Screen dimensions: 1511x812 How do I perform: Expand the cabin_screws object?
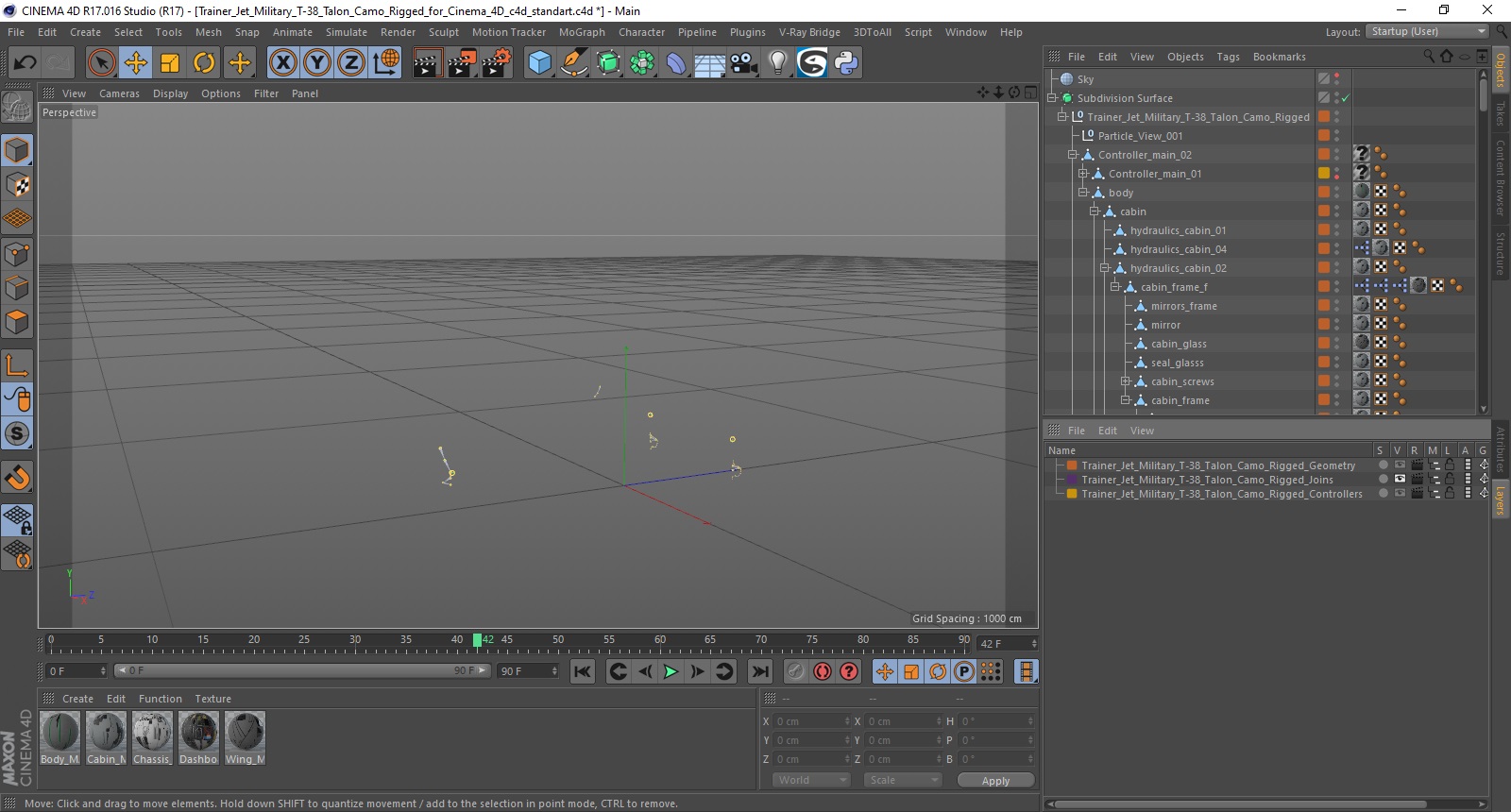click(1126, 381)
